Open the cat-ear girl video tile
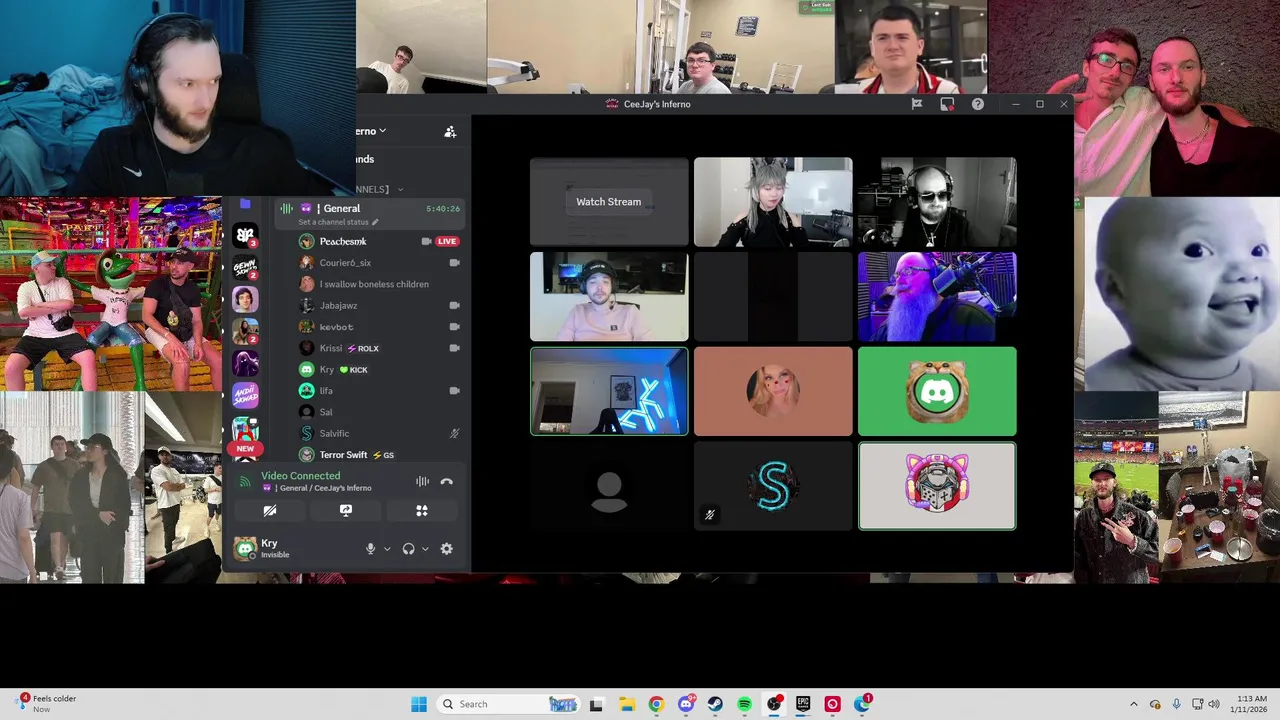Image resolution: width=1280 pixels, height=720 pixels. click(x=773, y=202)
